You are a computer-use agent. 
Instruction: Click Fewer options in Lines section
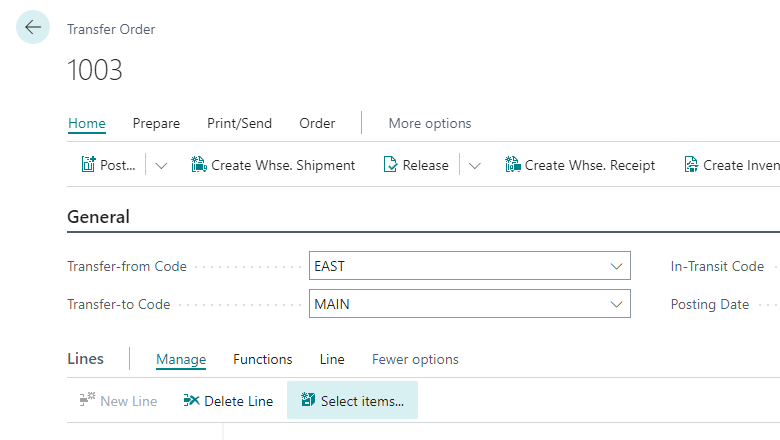[415, 359]
